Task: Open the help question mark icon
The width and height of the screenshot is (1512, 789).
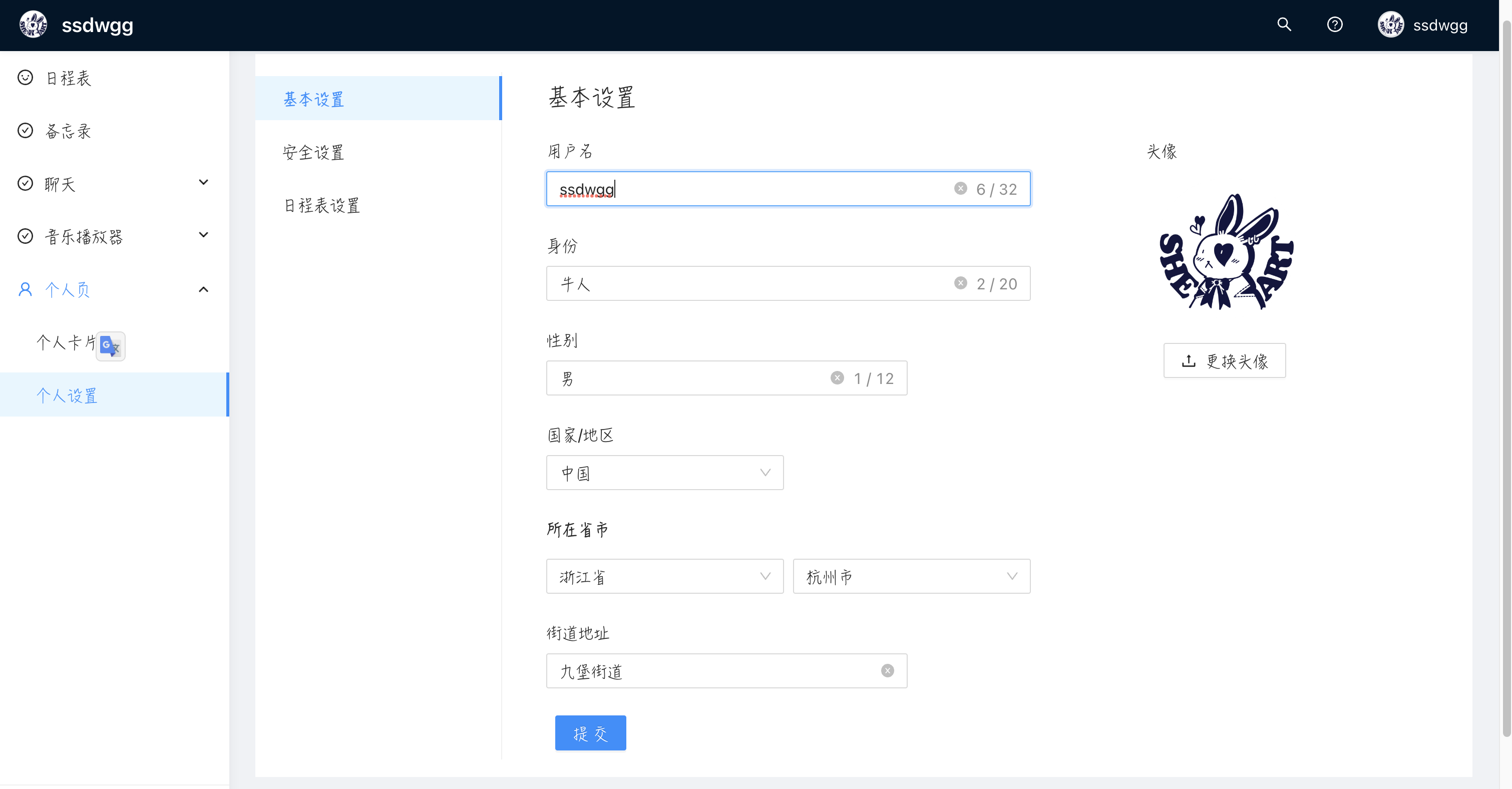Action: pos(1334,25)
